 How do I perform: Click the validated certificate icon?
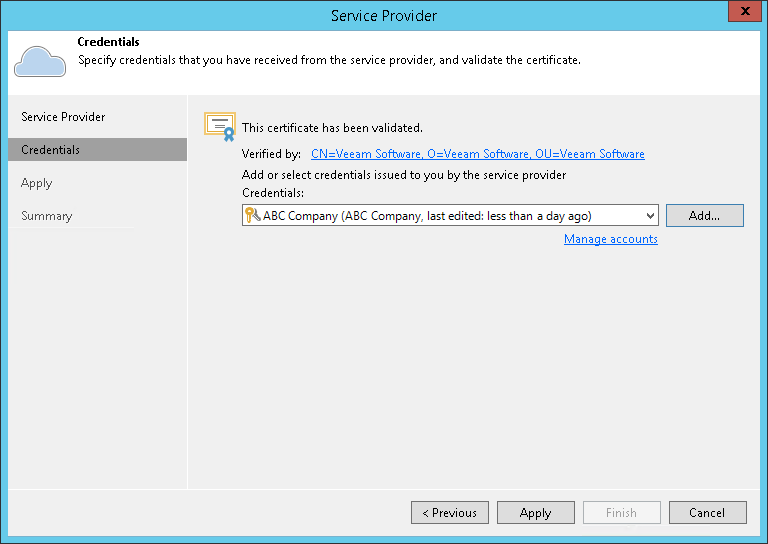219,125
